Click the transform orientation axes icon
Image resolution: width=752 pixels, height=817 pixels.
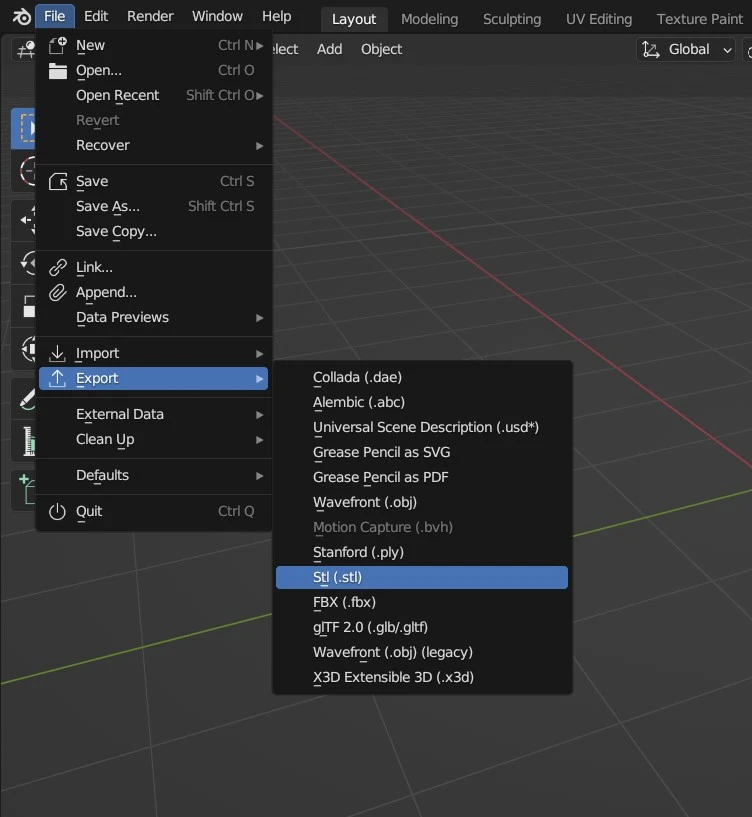651,49
